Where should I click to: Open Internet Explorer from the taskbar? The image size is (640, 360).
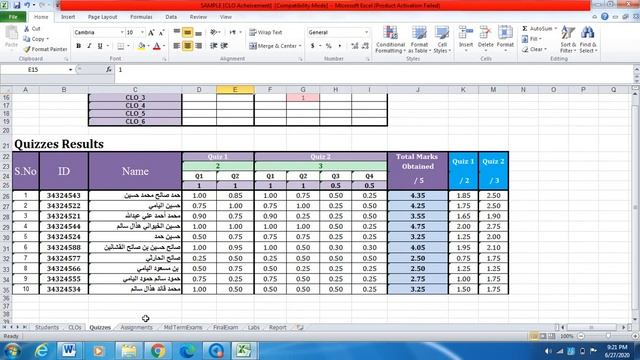pos(41,351)
